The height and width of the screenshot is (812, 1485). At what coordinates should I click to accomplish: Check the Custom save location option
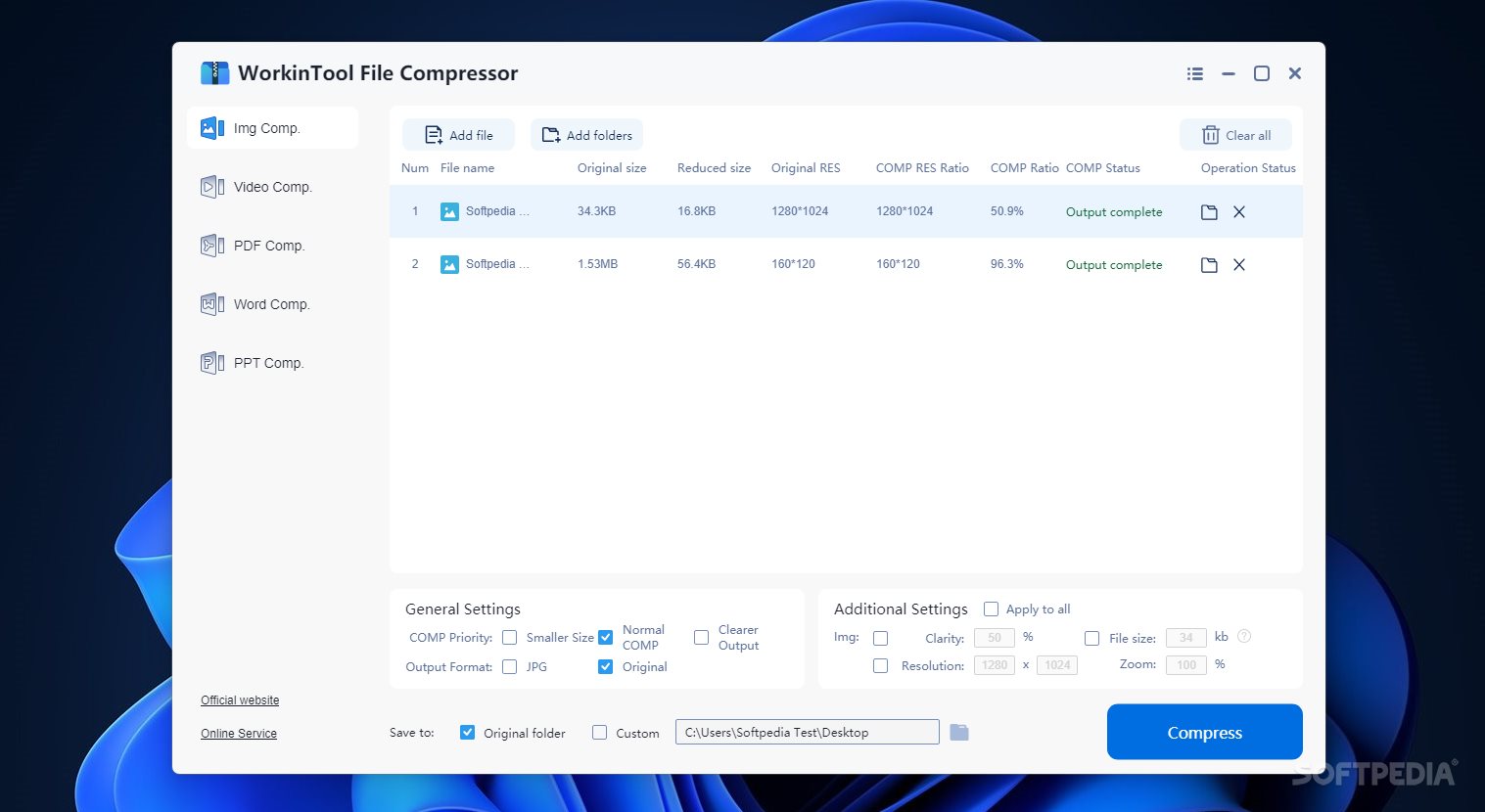[599, 732]
